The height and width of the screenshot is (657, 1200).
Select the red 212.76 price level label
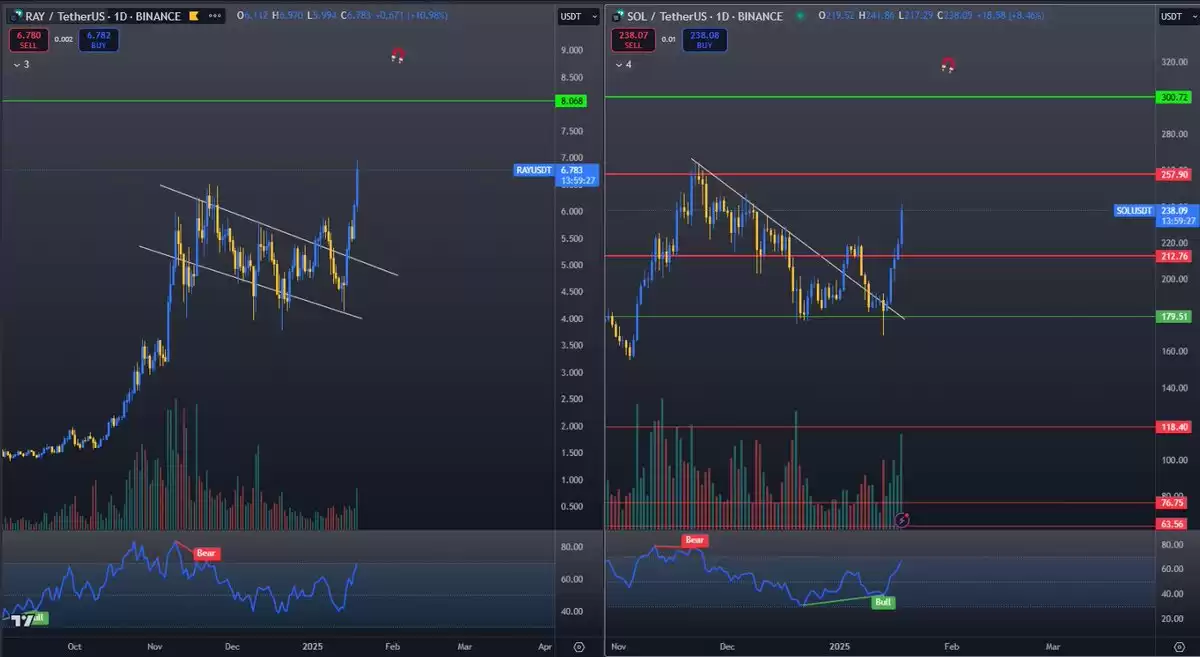click(x=1175, y=256)
